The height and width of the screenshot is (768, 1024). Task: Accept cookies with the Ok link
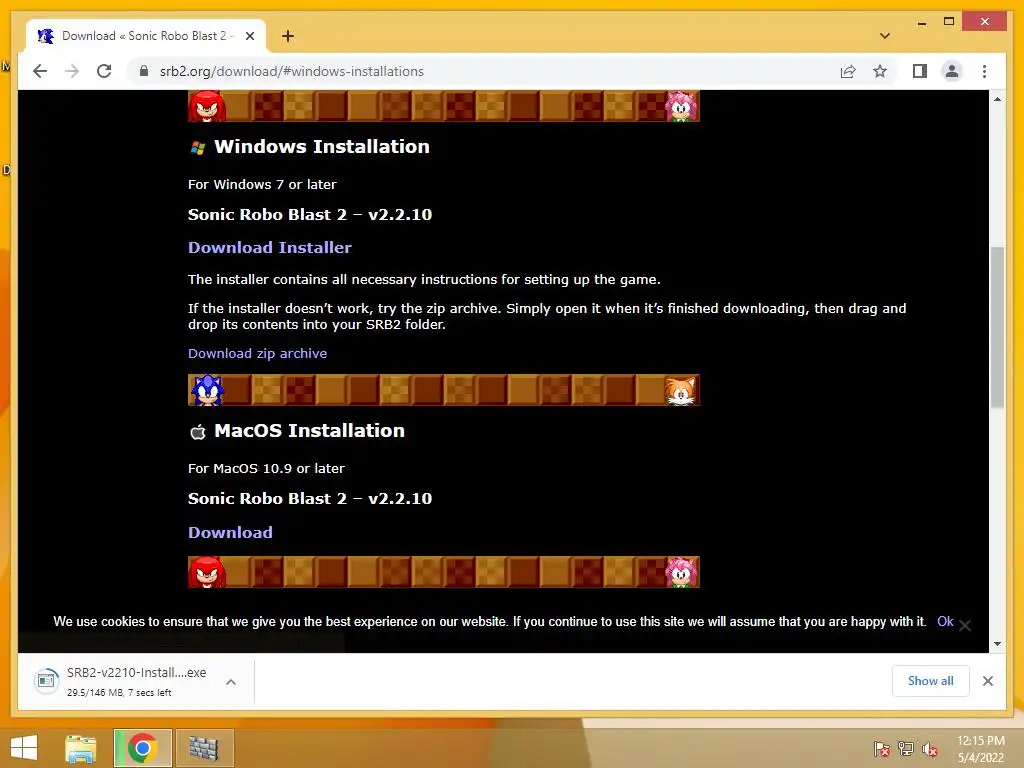point(945,622)
